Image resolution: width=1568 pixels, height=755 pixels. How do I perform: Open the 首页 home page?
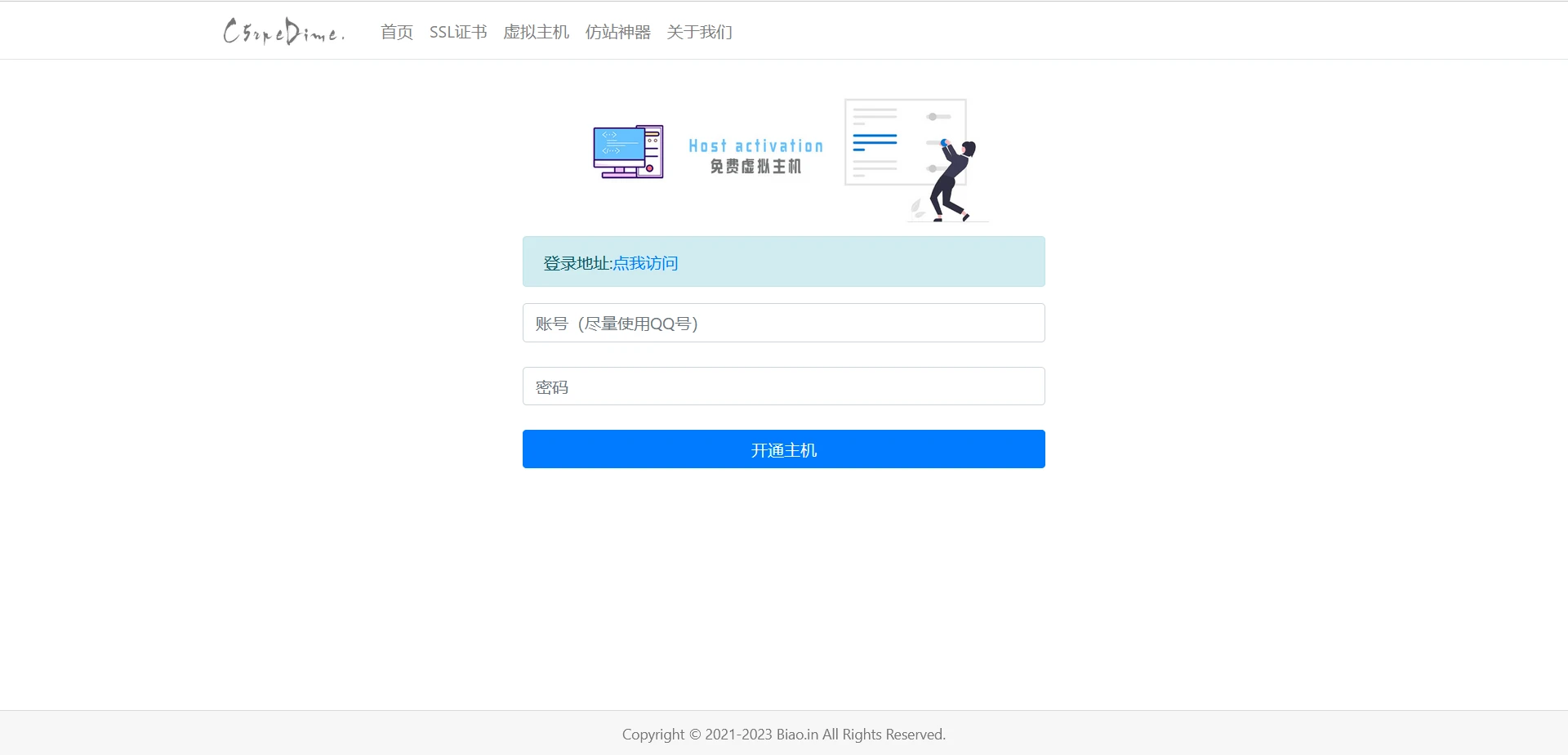pyautogui.click(x=397, y=32)
